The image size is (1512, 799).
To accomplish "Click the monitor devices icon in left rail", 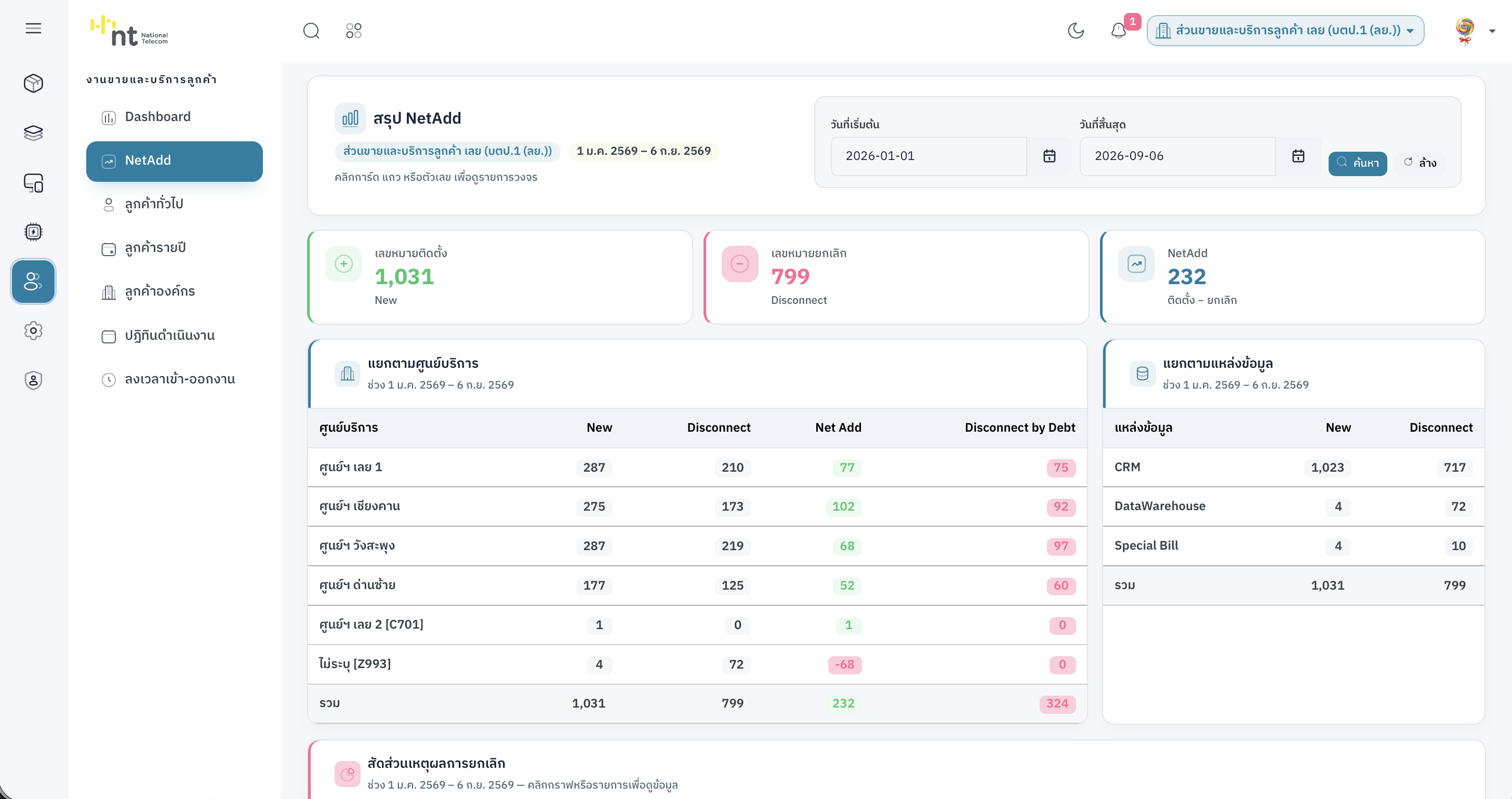I will point(33,183).
